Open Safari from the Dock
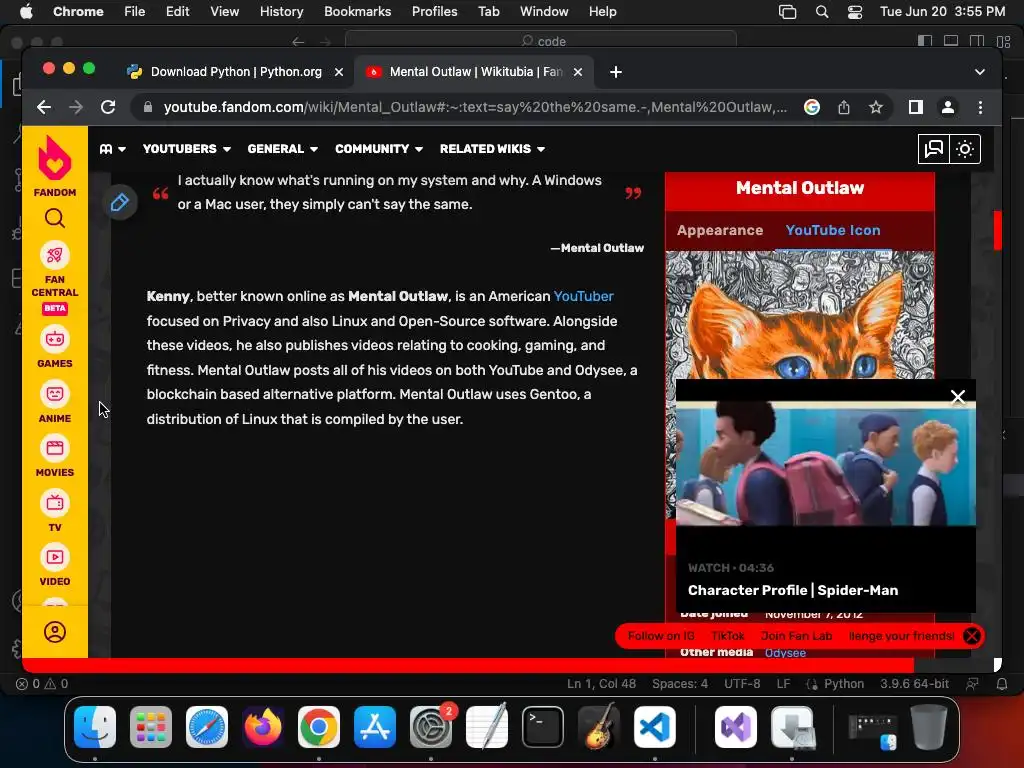Viewport: 1024px width, 768px height. tap(207, 727)
